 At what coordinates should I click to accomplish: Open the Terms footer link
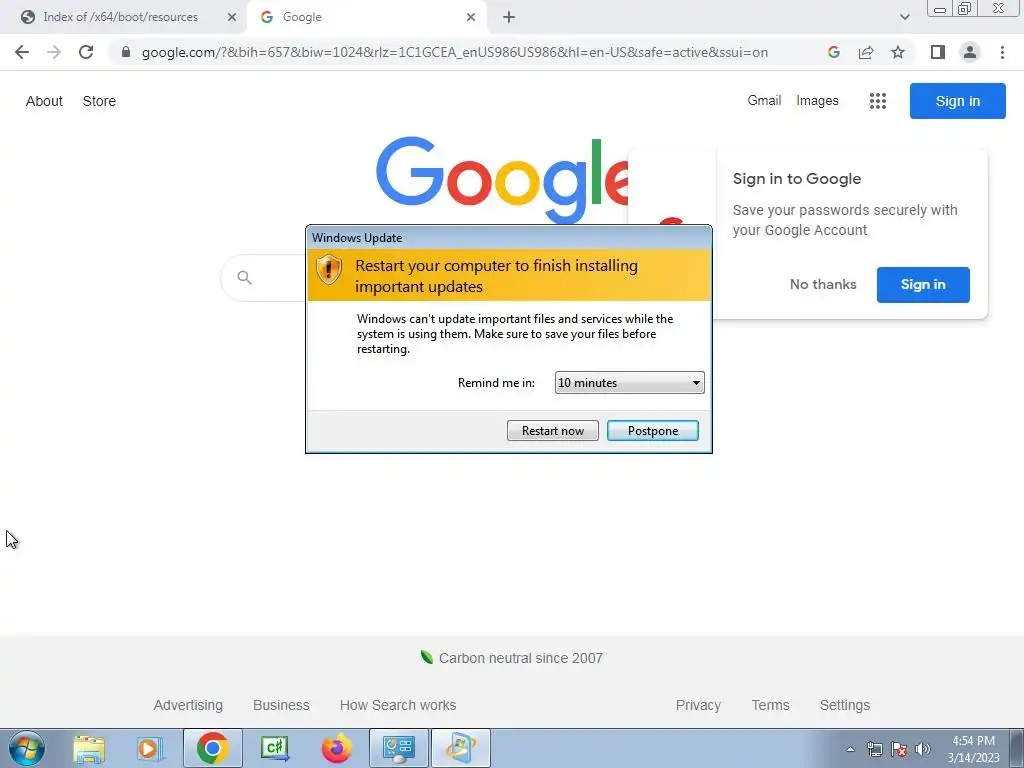[770, 705]
